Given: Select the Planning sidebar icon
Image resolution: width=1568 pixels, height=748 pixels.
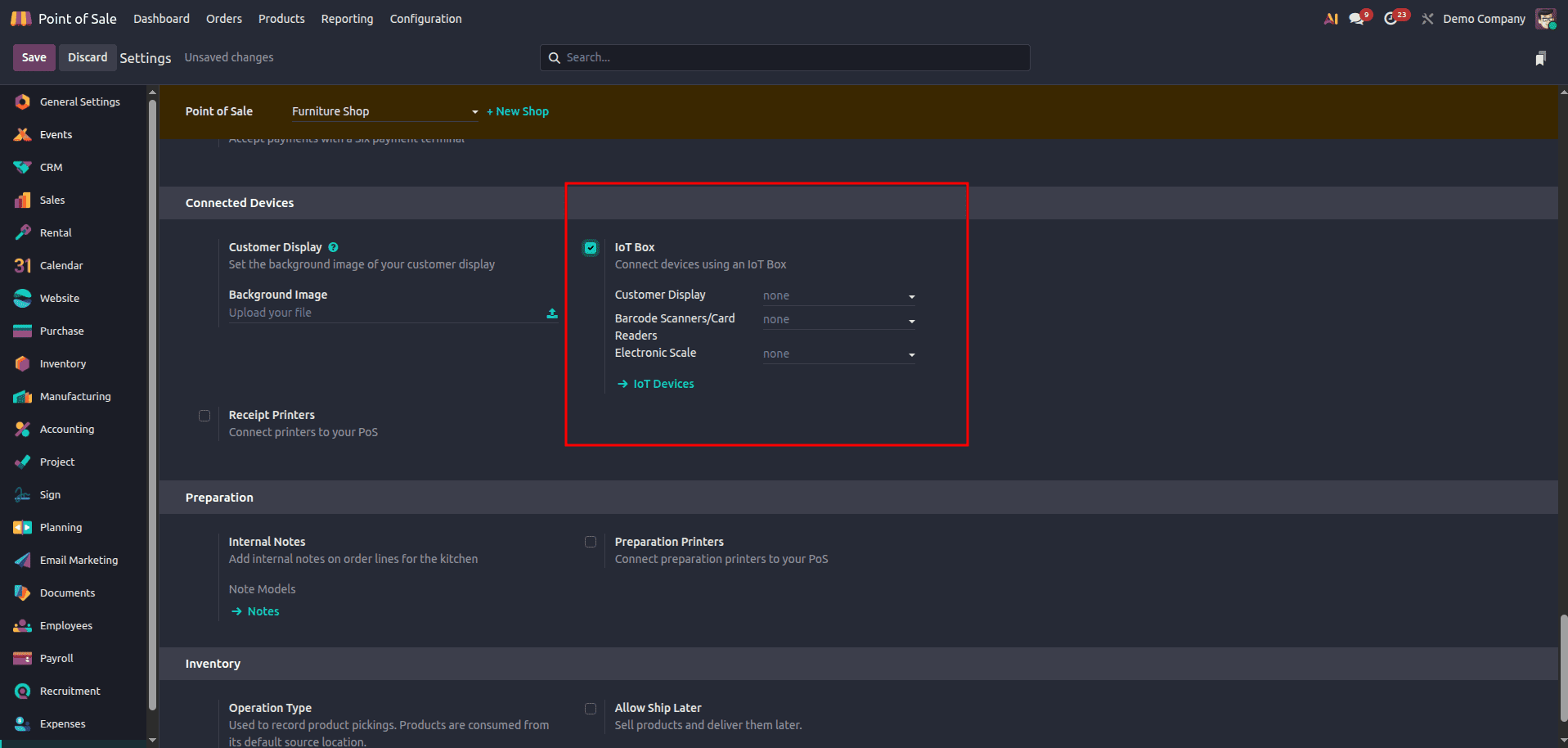Looking at the screenshot, I should pyautogui.click(x=23, y=527).
